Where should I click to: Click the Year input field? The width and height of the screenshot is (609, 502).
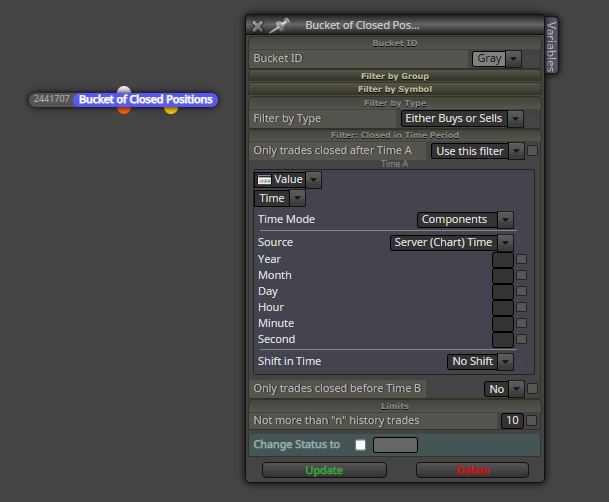[503, 259]
